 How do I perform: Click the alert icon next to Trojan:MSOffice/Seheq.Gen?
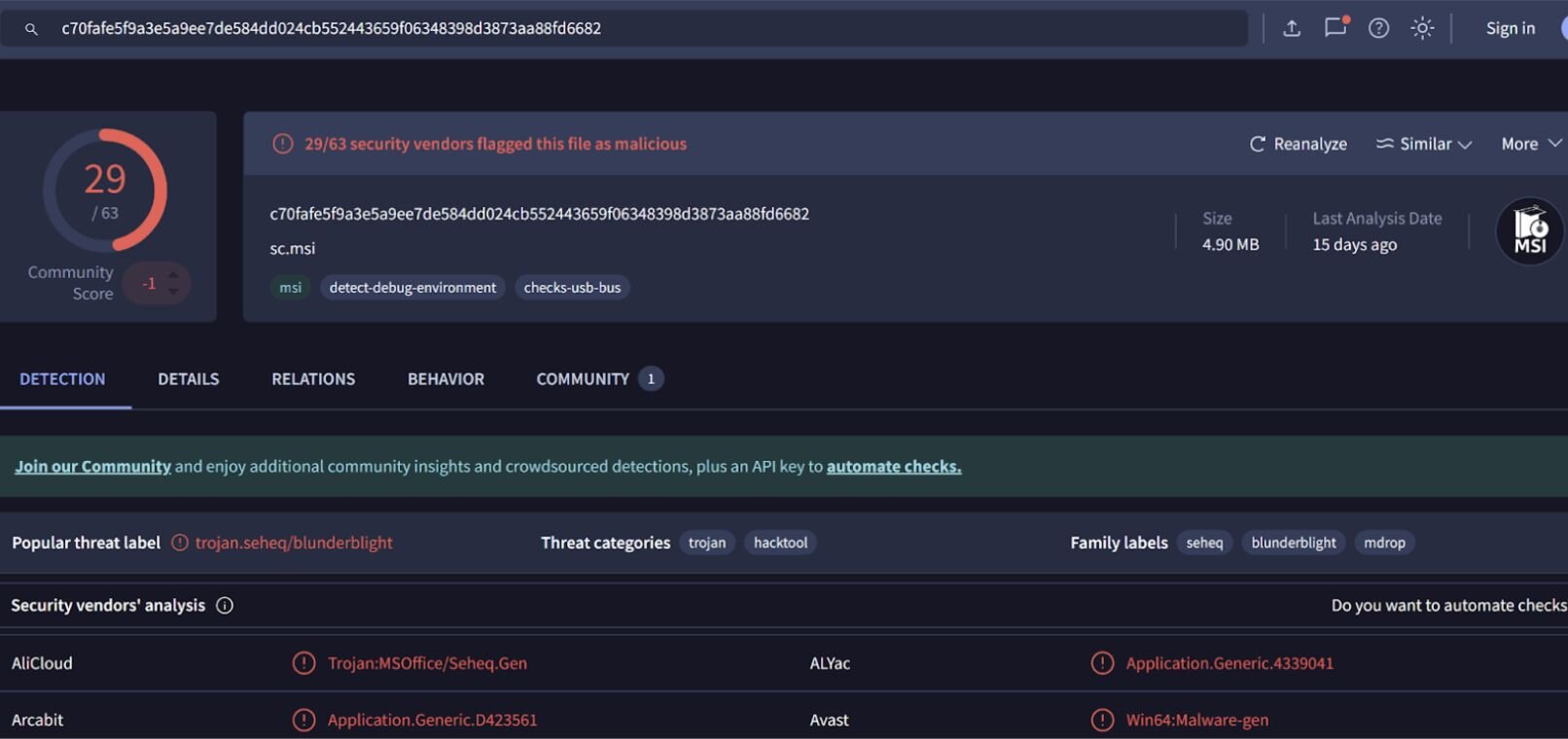pyautogui.click(x=303, y=663)
